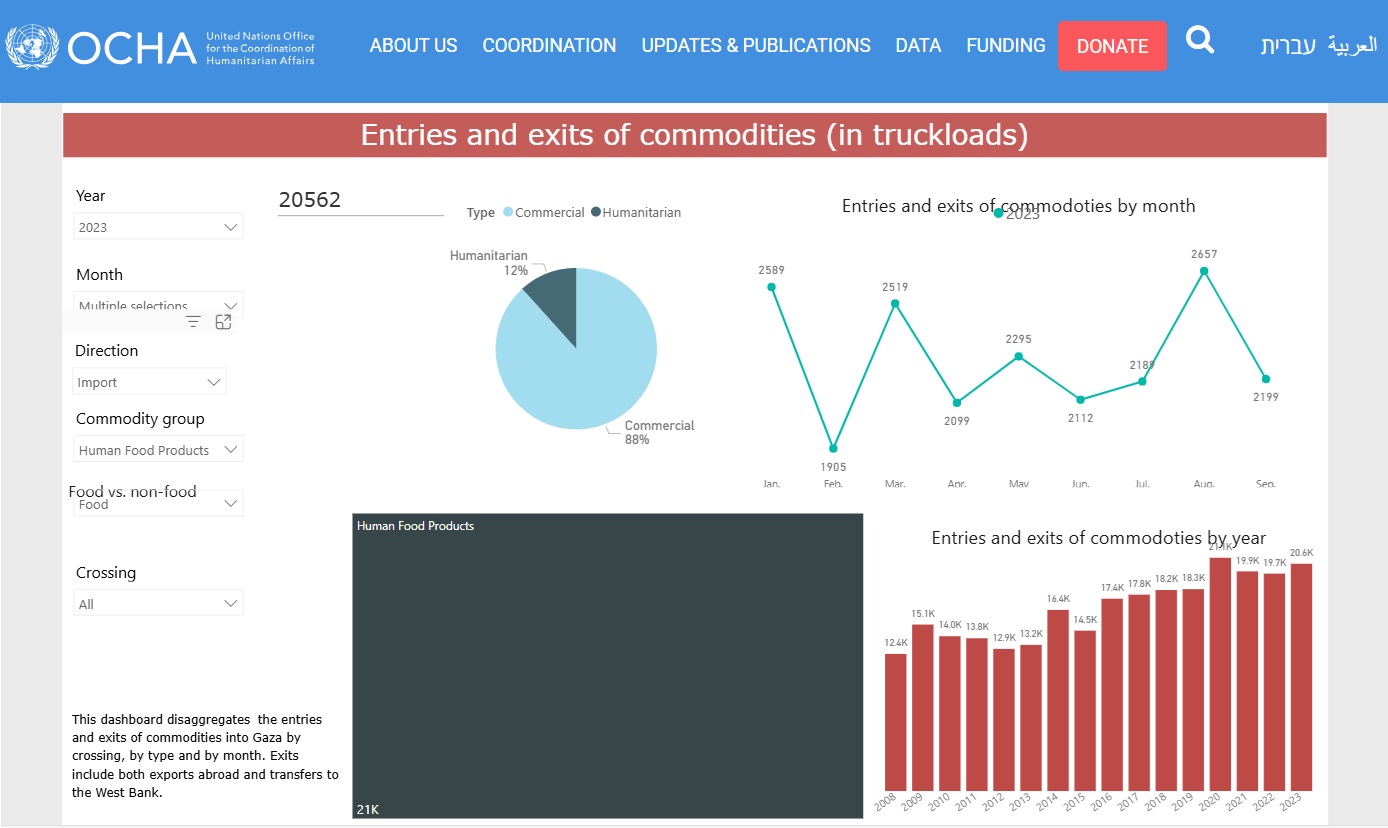Open focus mode icon on Month slicer
Image resolution: width=1388 pixels, height=828 pixels.
click(224, 322)
